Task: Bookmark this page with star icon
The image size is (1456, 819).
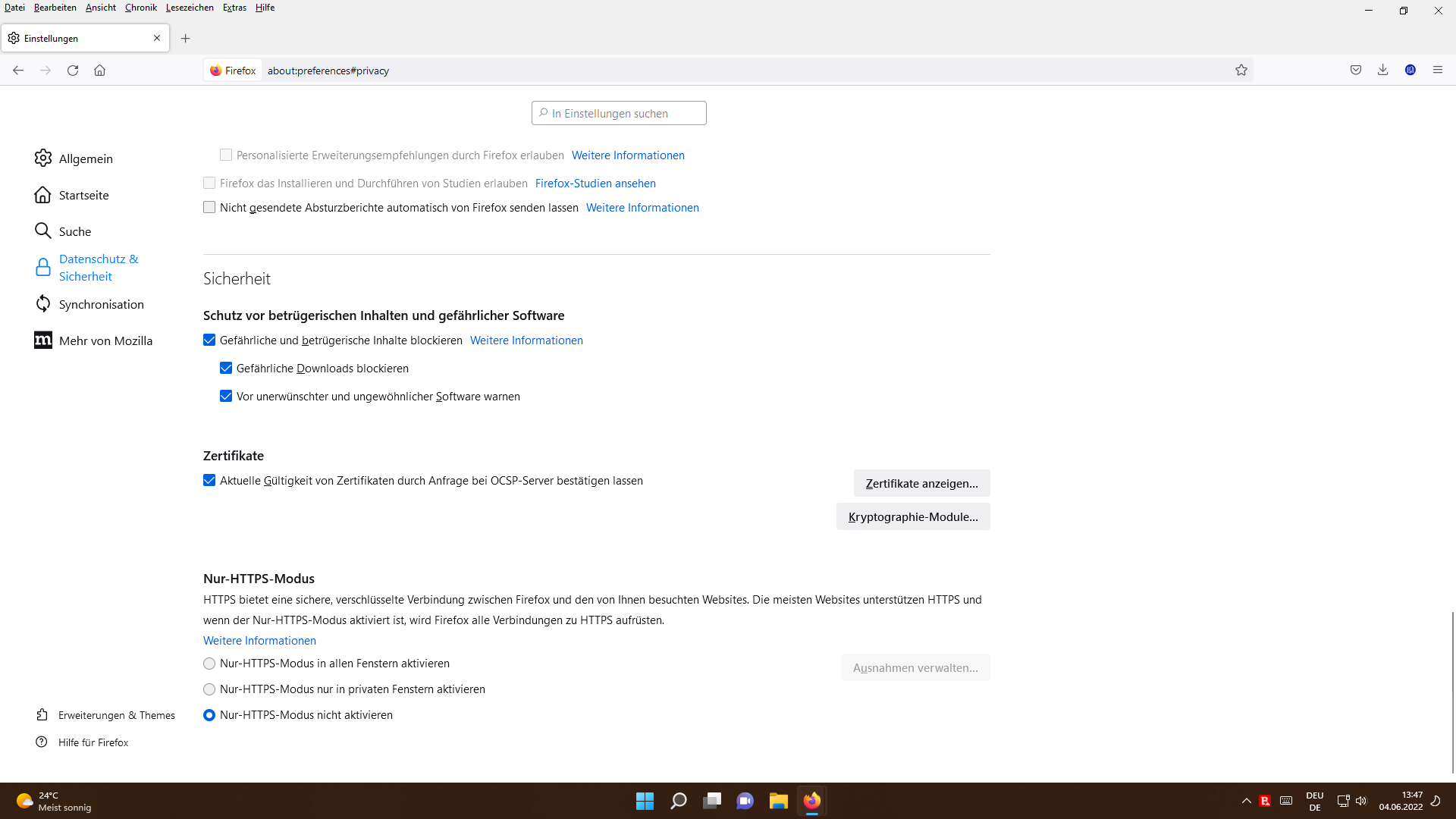Action: 1241,70
